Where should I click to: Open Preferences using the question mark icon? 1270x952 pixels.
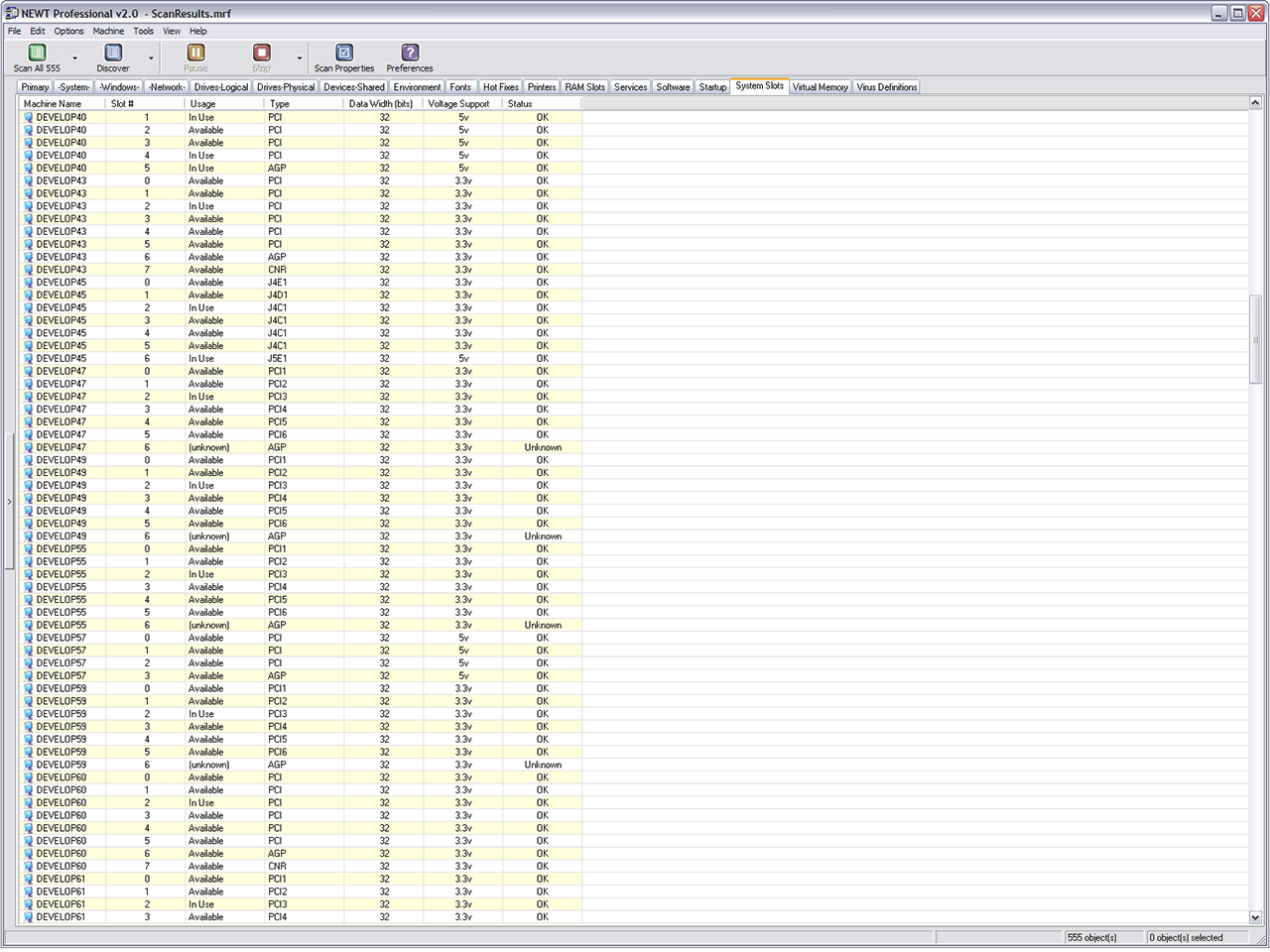(410, 53)
